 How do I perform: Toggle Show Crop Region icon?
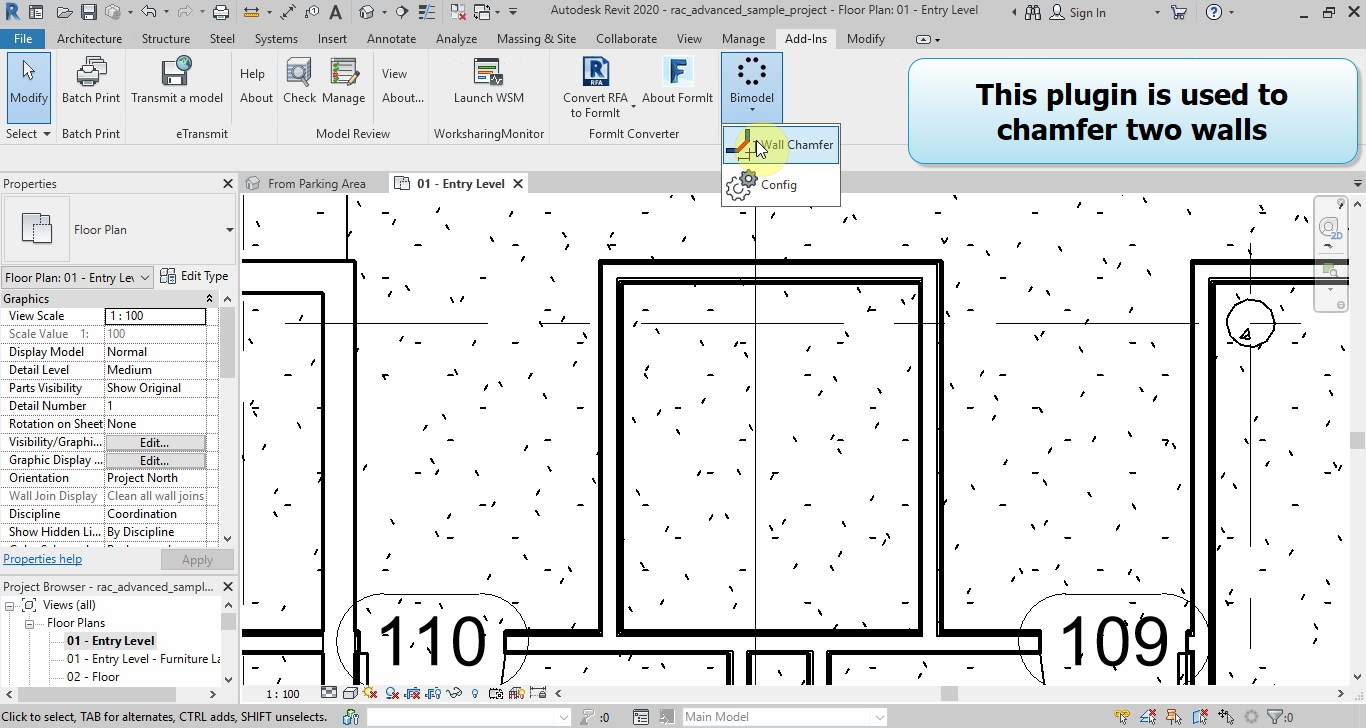pyautogui.click(x=433, y=693)
